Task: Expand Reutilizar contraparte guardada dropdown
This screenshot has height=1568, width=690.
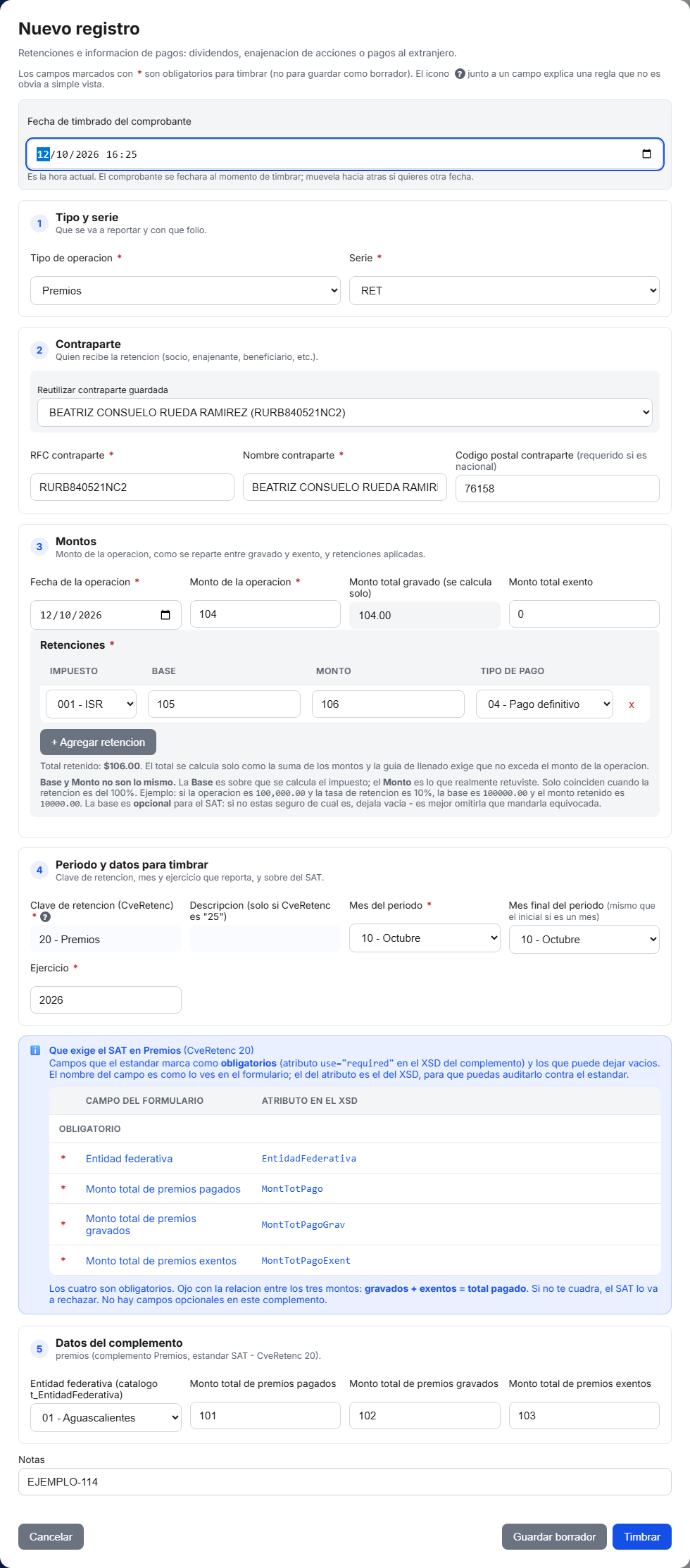Action: point(345,413)
